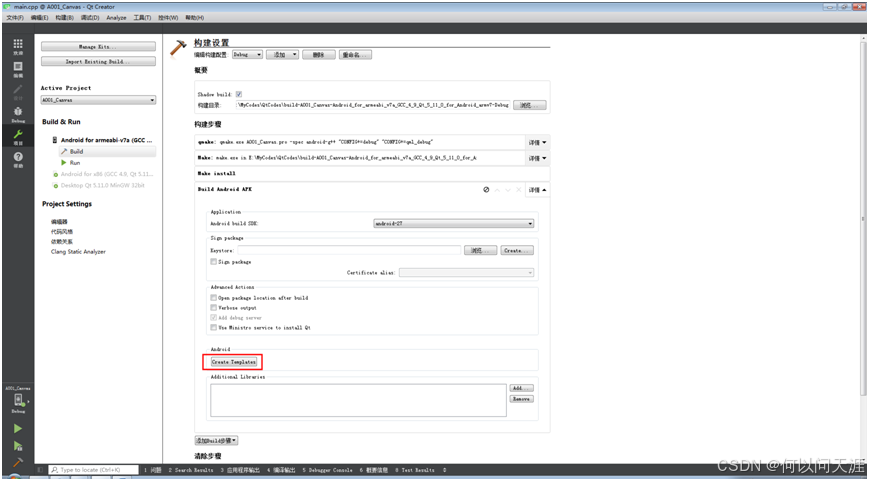Open the 编辑(E) menu
This screenshot has height=481, width=869.
tap(39, 18)
